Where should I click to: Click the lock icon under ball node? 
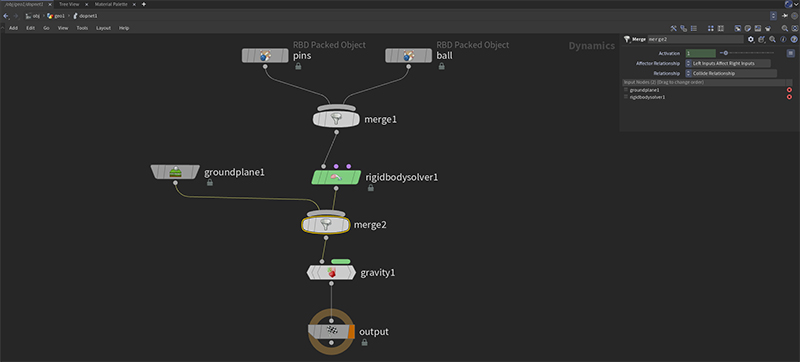pos(441,66)
